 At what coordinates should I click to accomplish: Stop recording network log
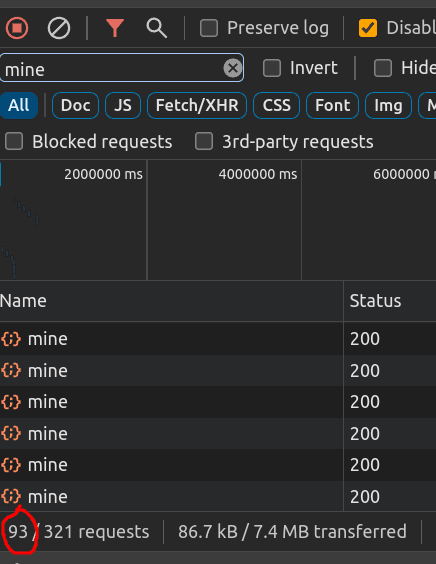[x=17, y=28]
